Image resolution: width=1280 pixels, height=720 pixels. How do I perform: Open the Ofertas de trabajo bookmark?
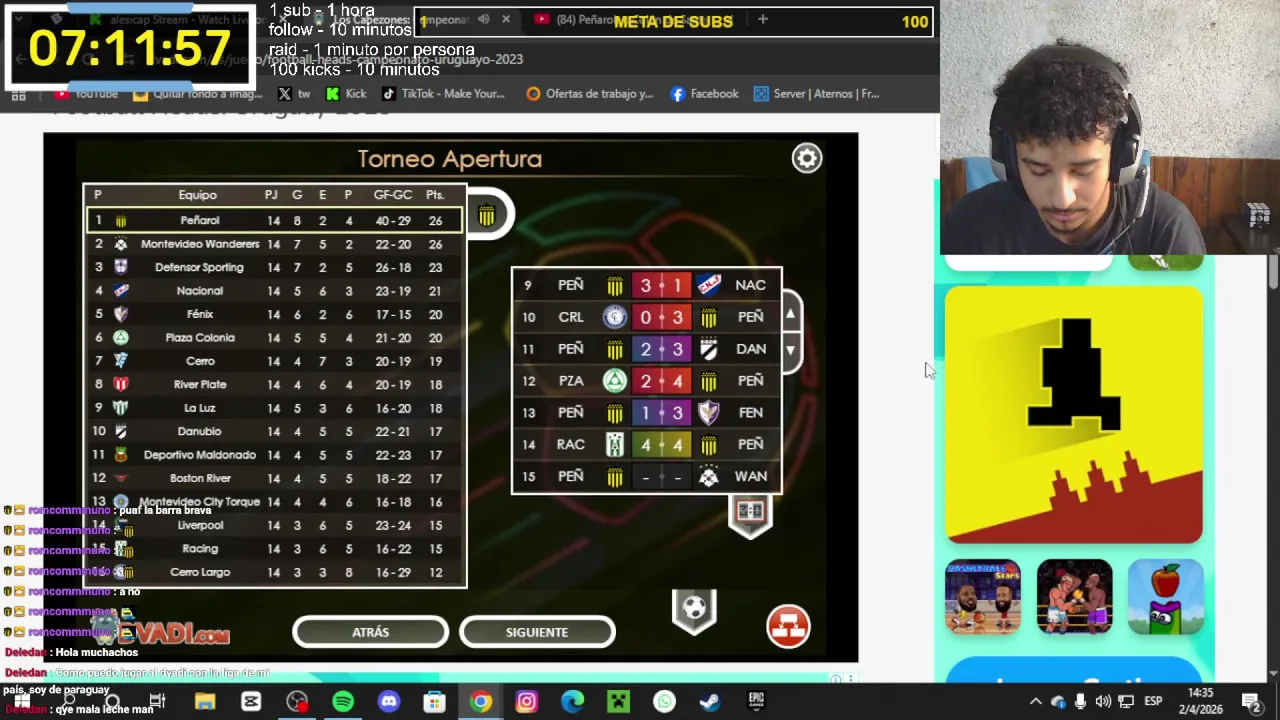(589, 94)
